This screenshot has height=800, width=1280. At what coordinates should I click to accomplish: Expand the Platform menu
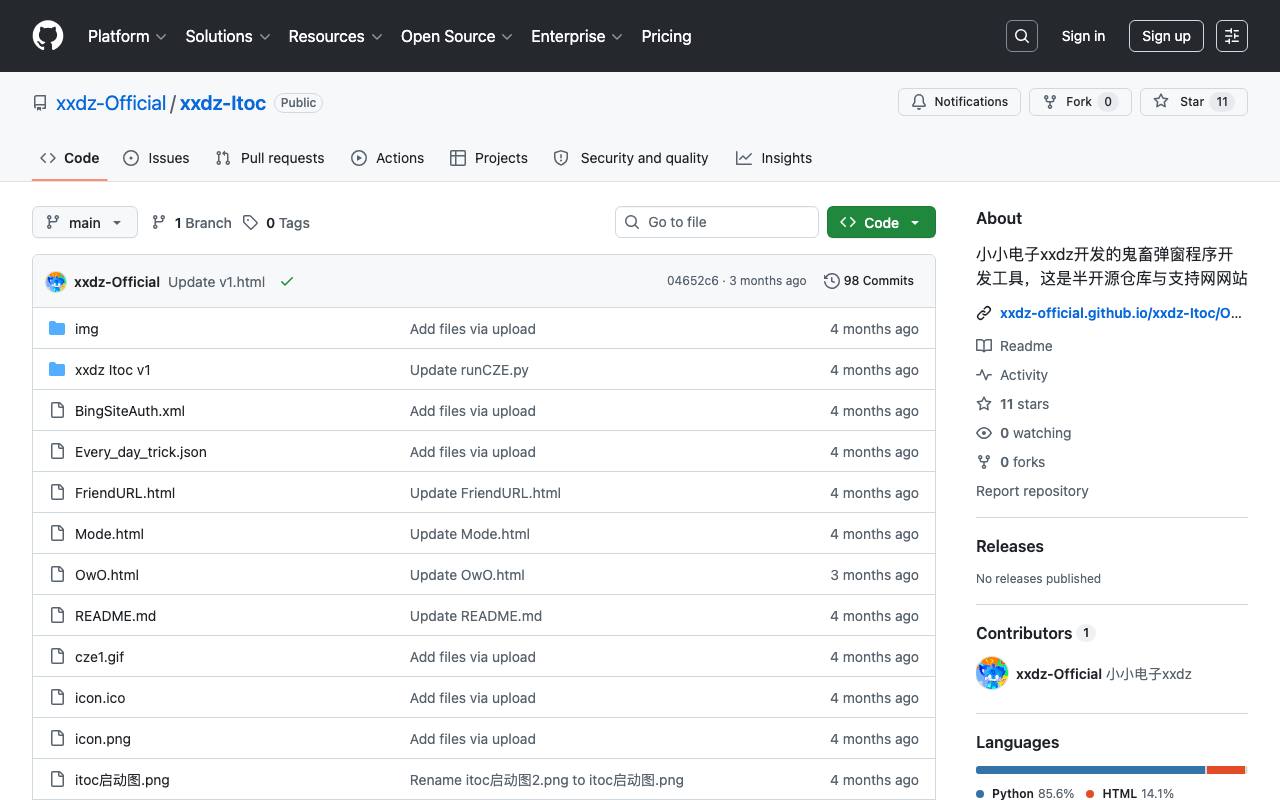127,36
